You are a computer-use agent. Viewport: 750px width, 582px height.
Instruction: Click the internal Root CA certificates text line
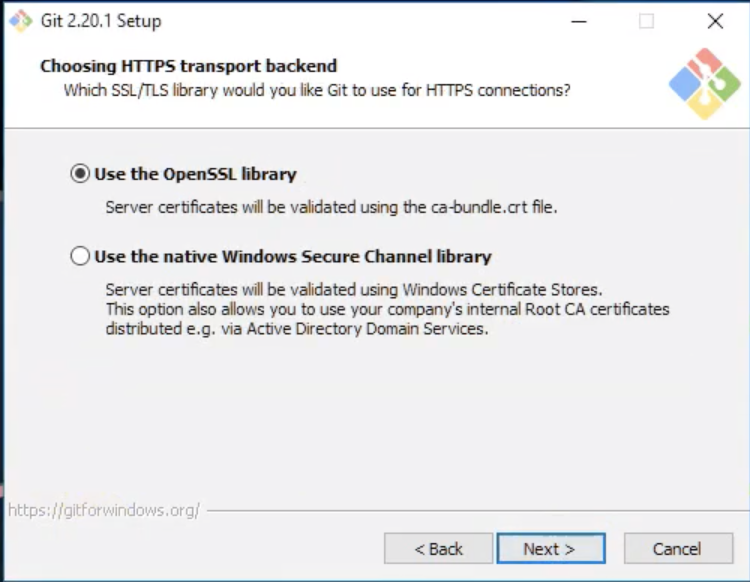387,309
